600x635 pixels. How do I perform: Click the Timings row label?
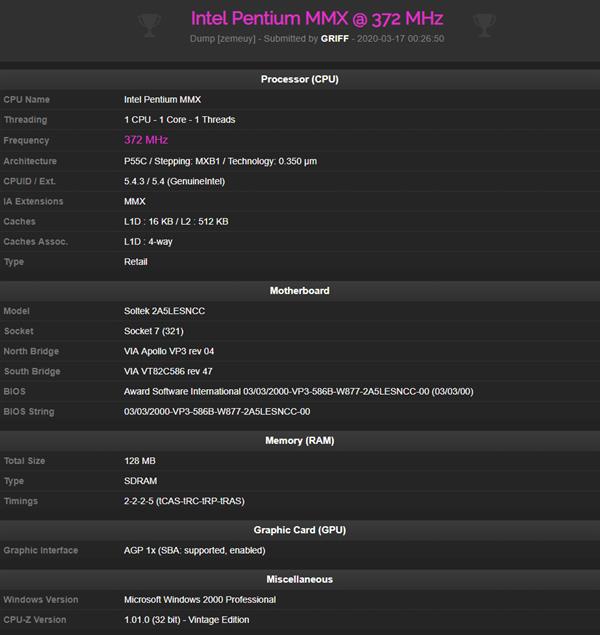[x=21, y=501]
